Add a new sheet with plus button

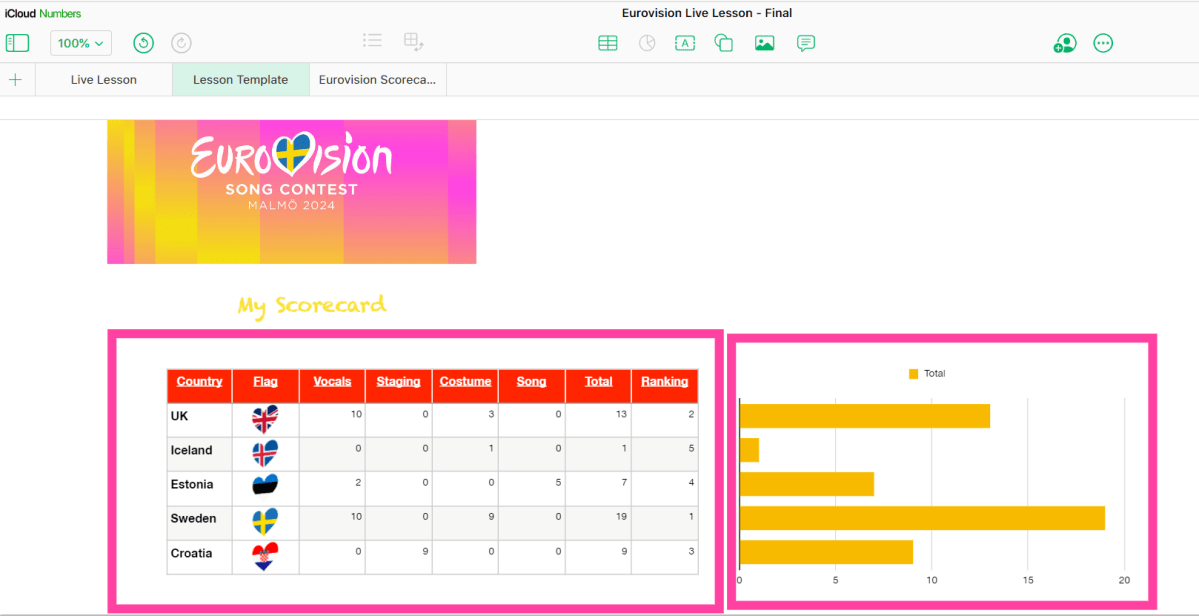point(16,80)
